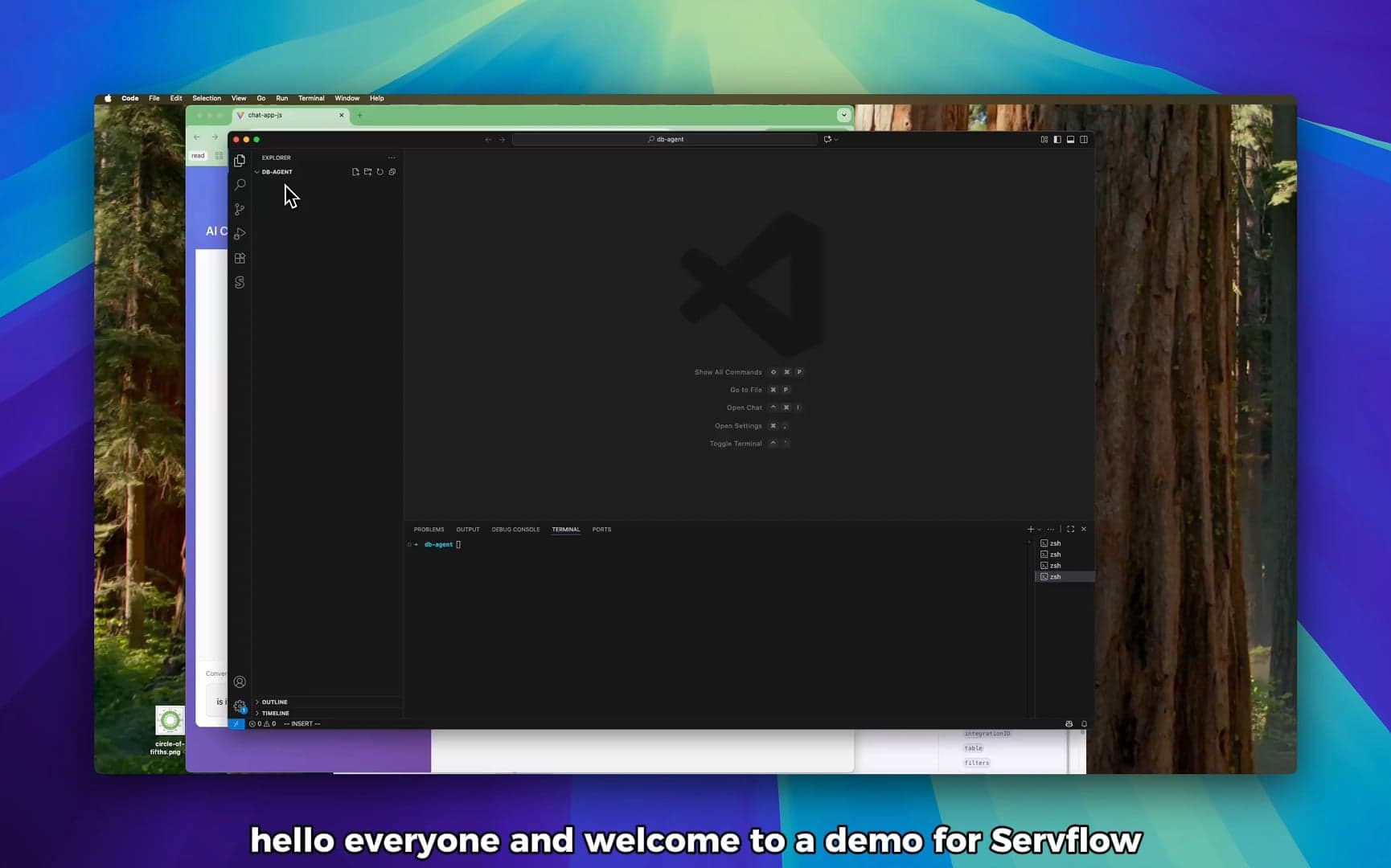Toggle the secondary side panel
This screenshot has width=1391, height=868.
click(1084, 139)
